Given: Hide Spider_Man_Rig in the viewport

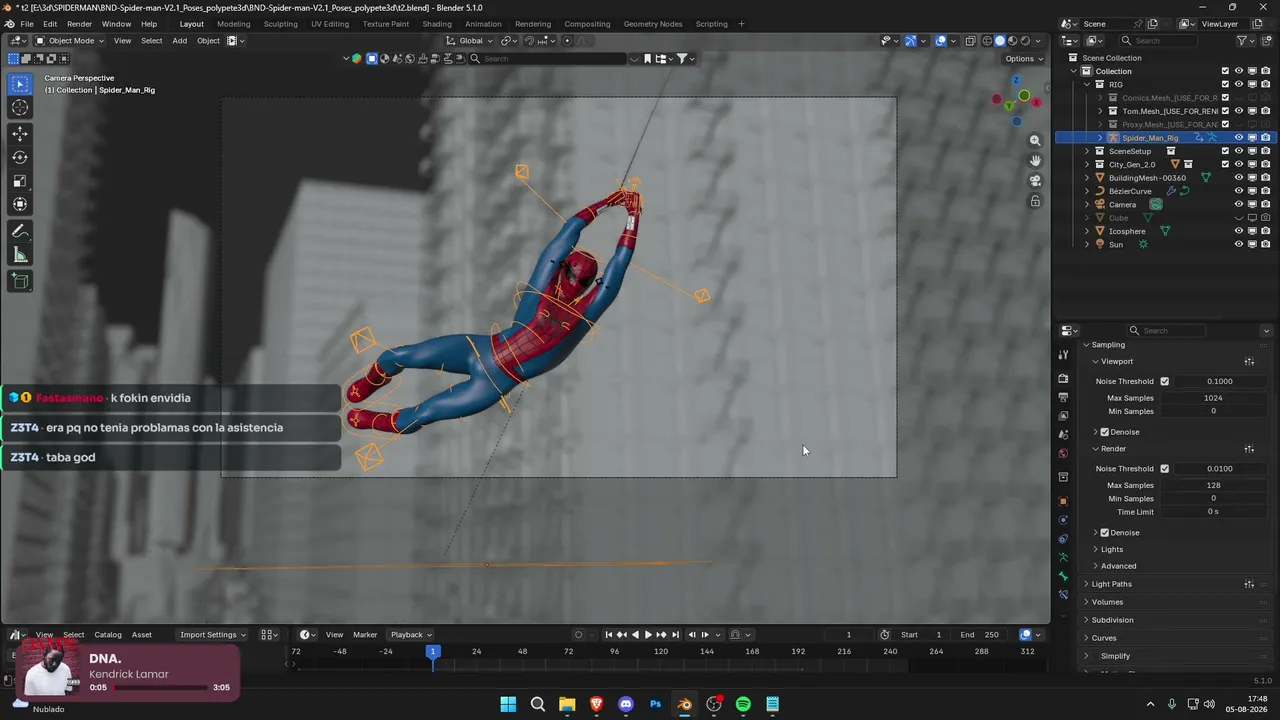Looking at the screenshot, I should tap(1238, 138).
